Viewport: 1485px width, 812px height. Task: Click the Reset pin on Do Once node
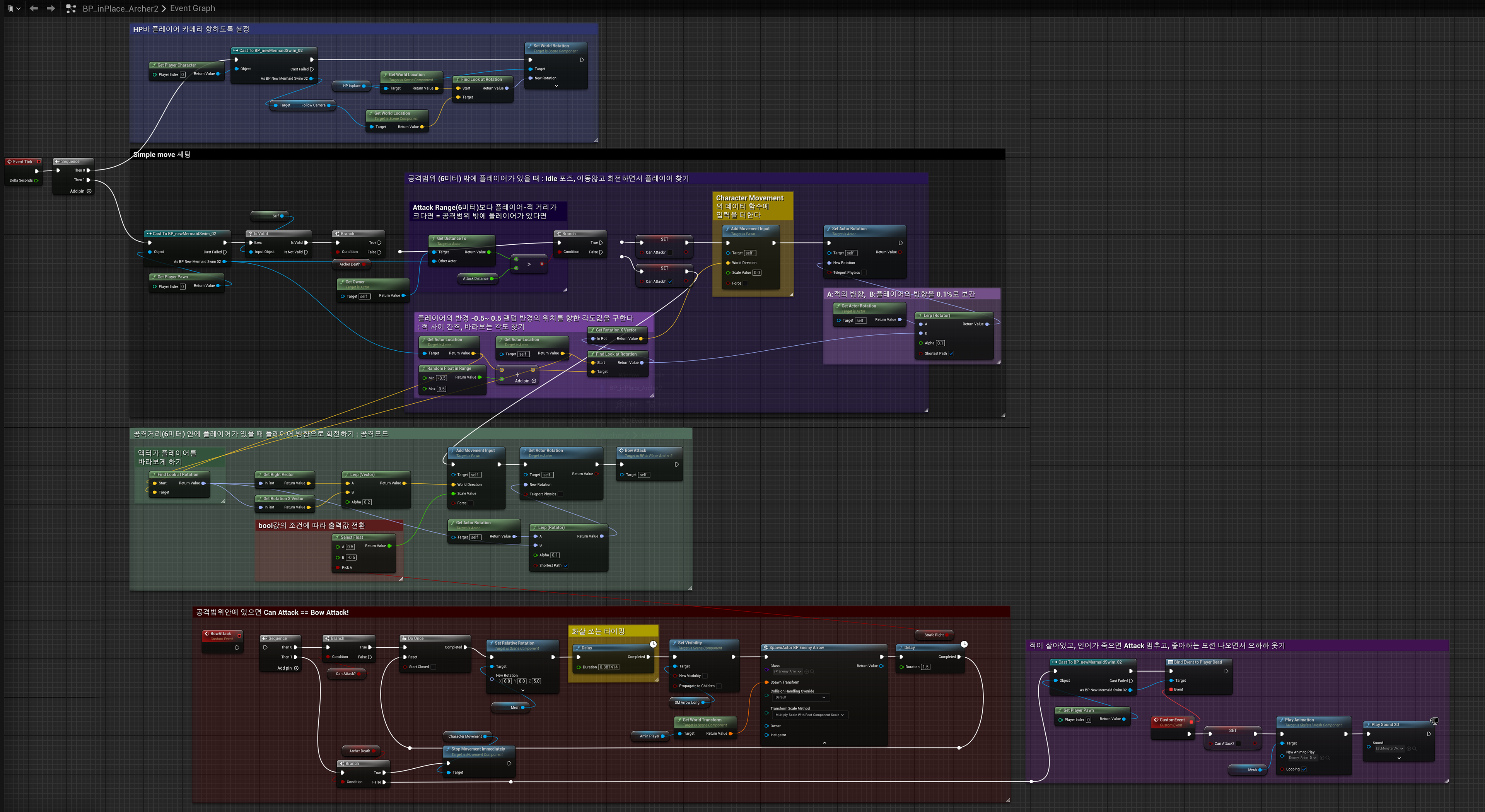(x=405, y=657)
